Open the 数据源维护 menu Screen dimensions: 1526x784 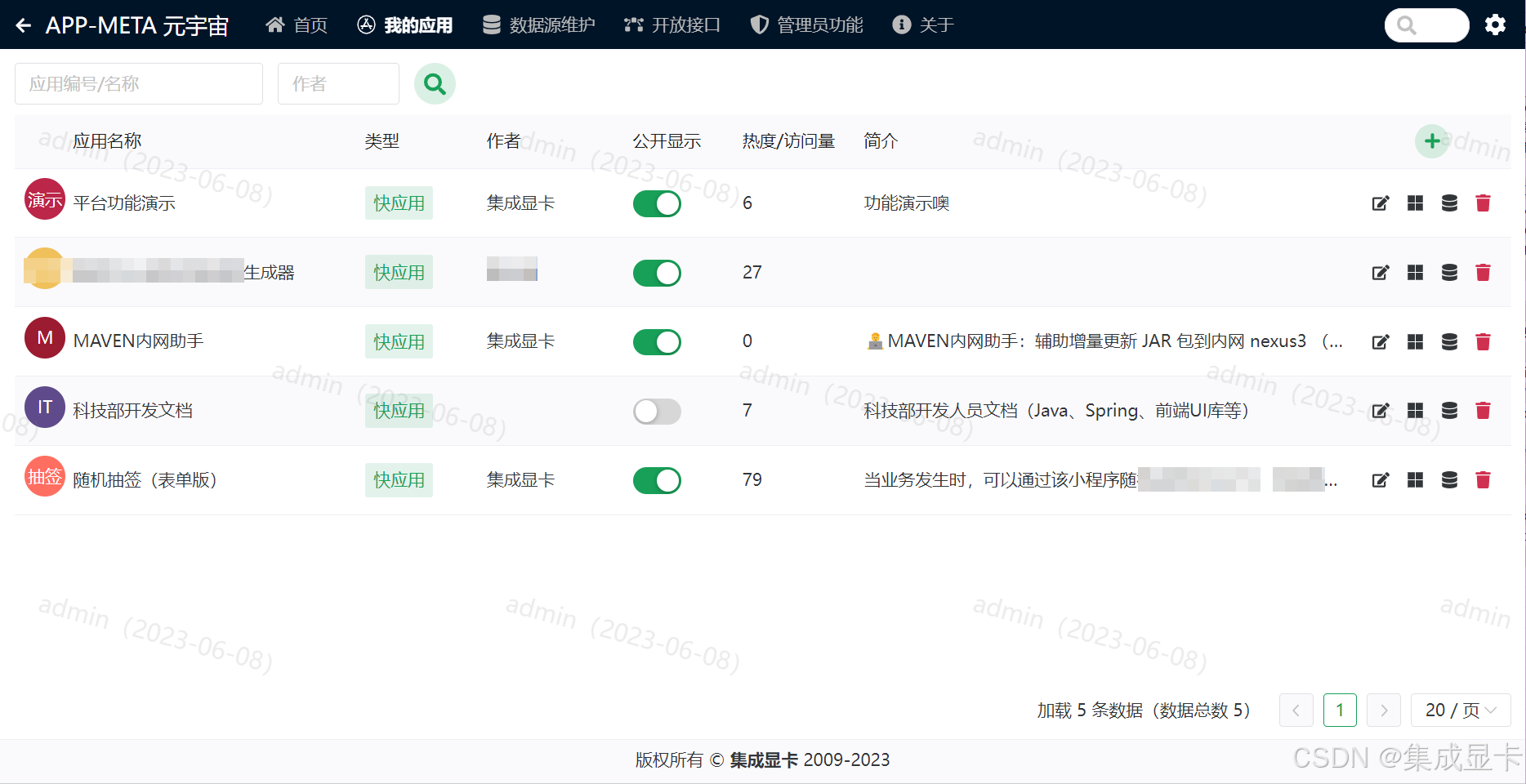[x=538, y=25]
